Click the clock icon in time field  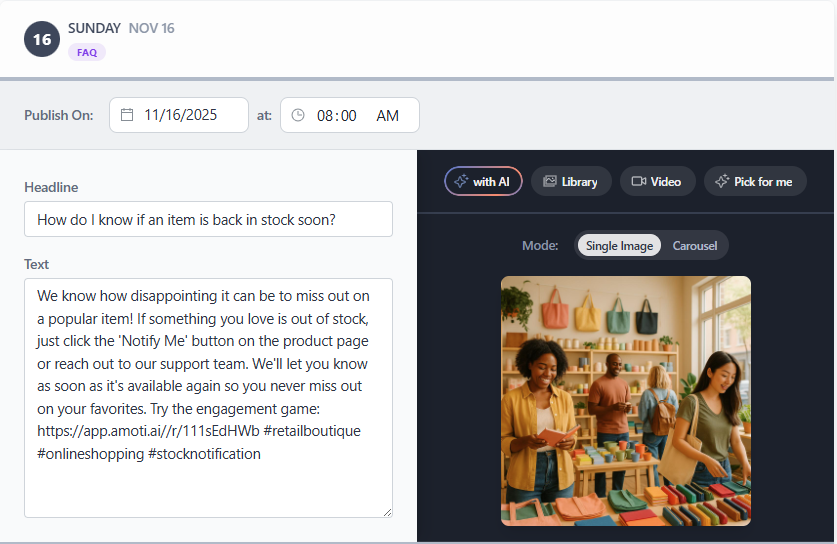tap(298, 115)
